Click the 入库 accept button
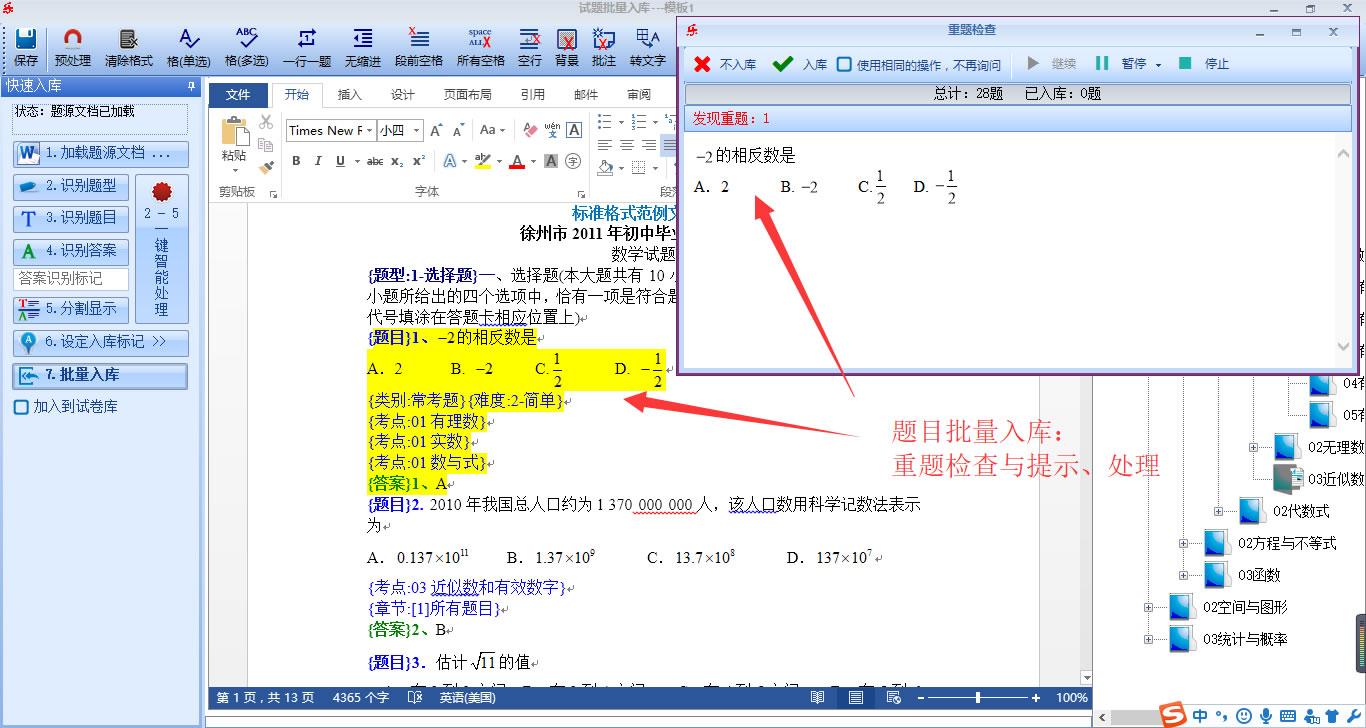The image size is (1366, 728). [800, 65]
